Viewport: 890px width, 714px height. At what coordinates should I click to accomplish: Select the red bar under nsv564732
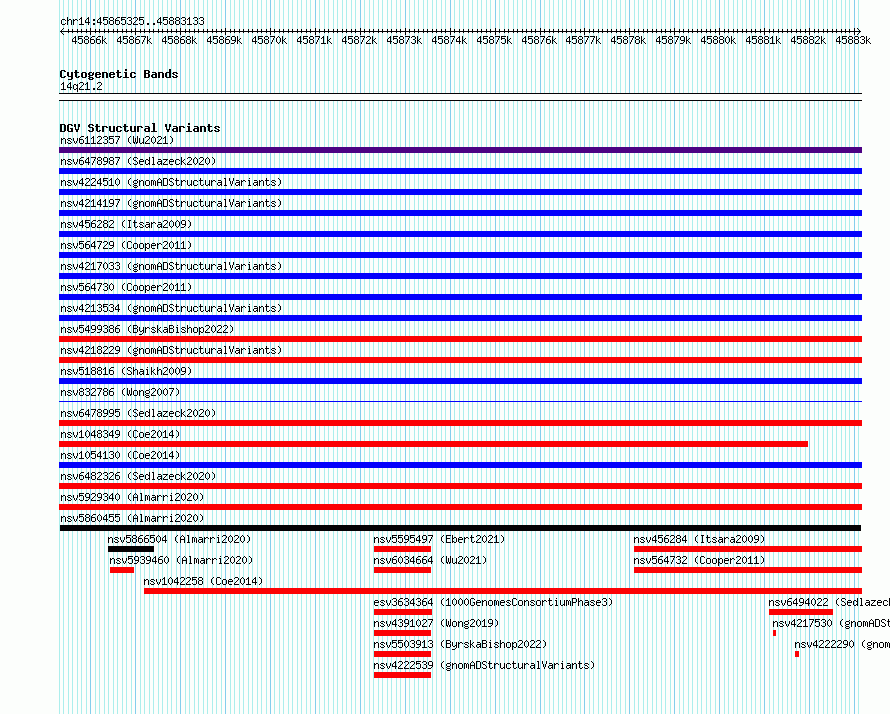(748, 570)
